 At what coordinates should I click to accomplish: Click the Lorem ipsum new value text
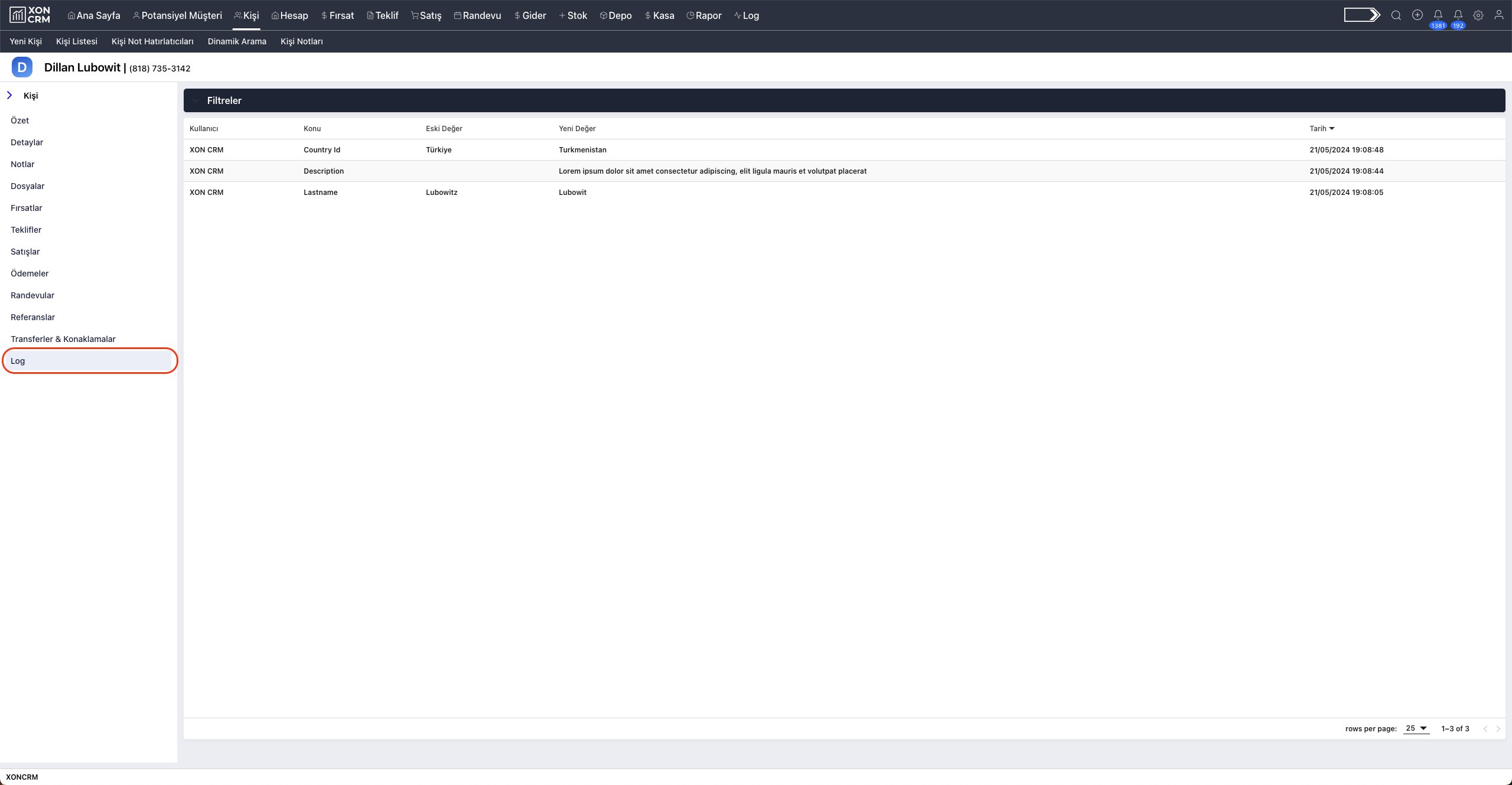[x=713, y=171]
